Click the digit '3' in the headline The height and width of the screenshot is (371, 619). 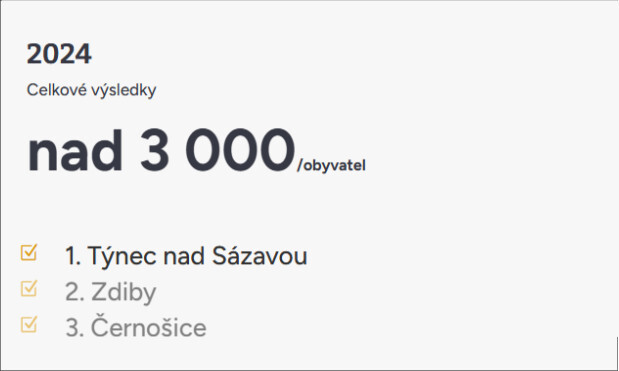155,150
